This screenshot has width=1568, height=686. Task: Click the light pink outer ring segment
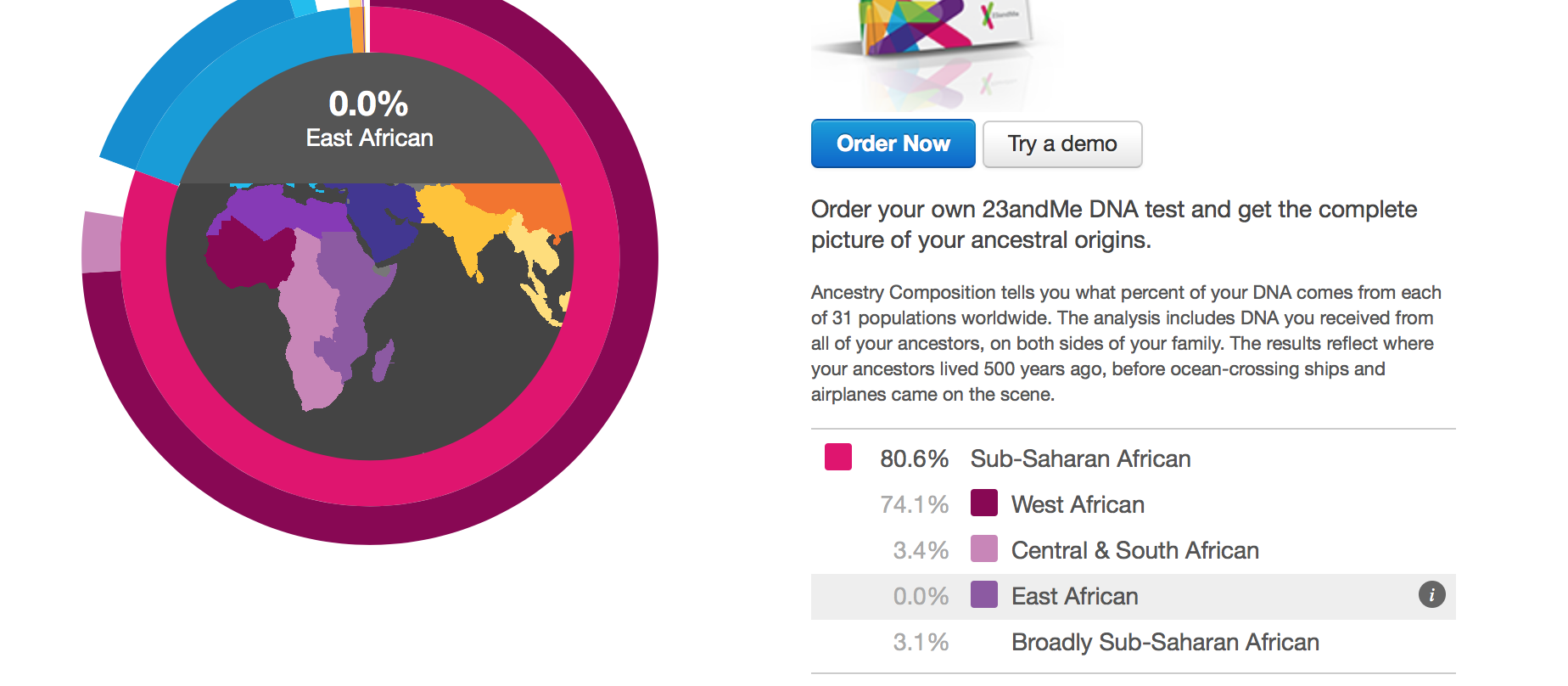(x=101, y=243)
